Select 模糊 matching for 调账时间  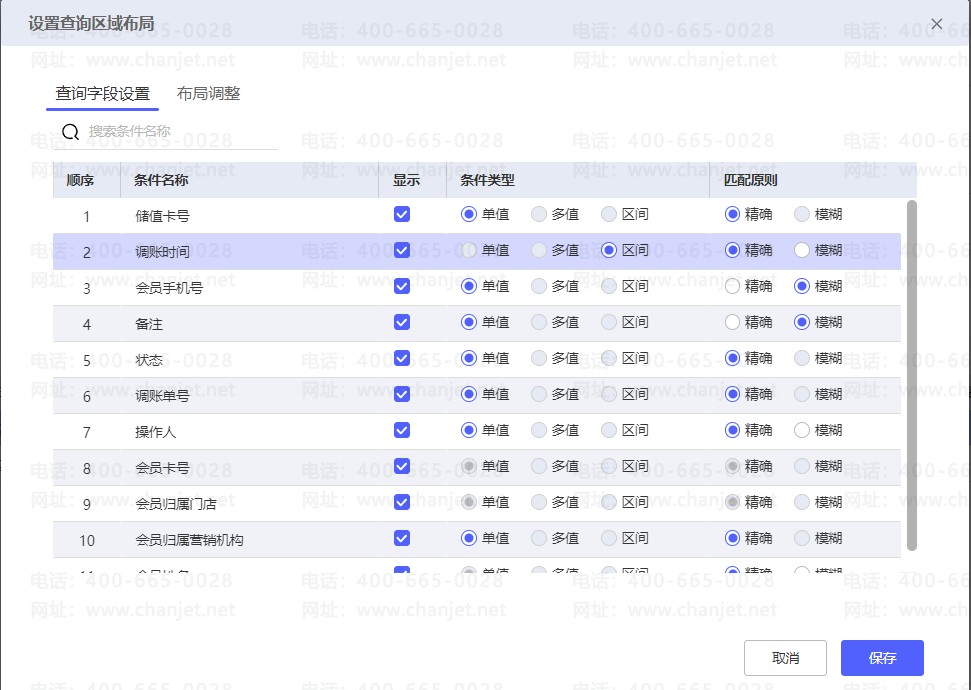coord(802,250)
